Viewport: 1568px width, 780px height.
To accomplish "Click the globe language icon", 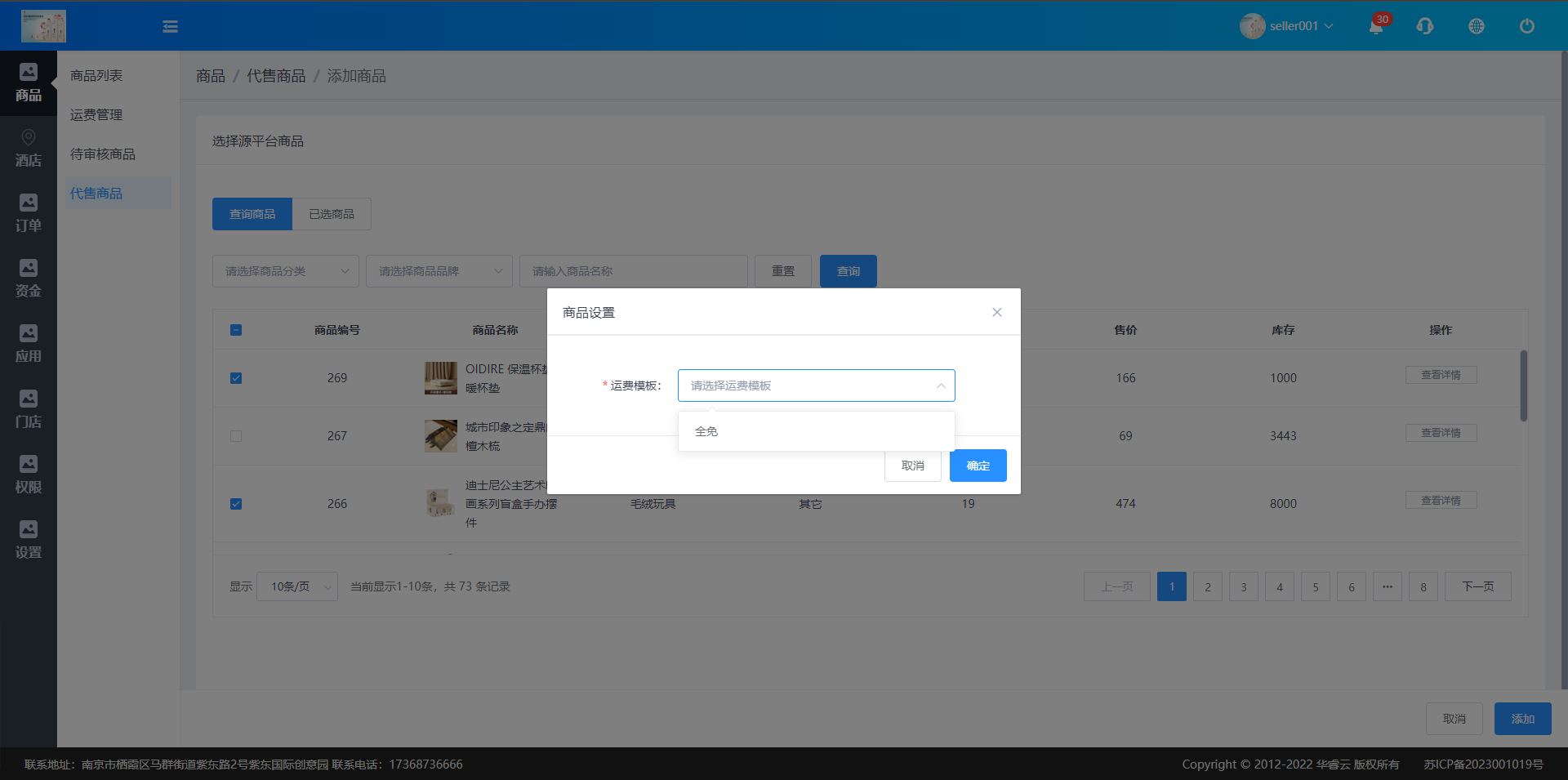I will point(1476,26).
